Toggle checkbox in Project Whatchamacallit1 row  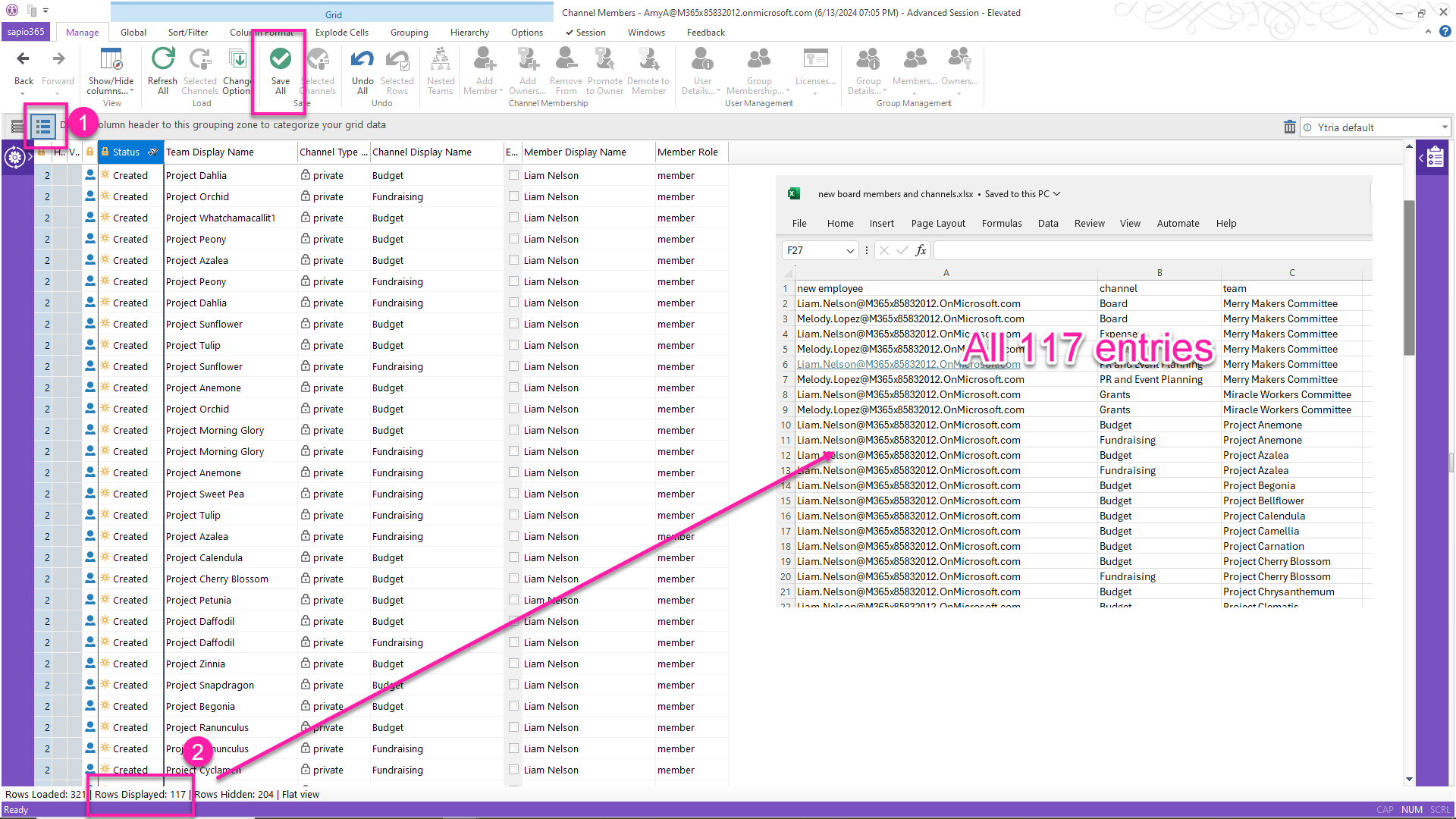tap(513, 218)
